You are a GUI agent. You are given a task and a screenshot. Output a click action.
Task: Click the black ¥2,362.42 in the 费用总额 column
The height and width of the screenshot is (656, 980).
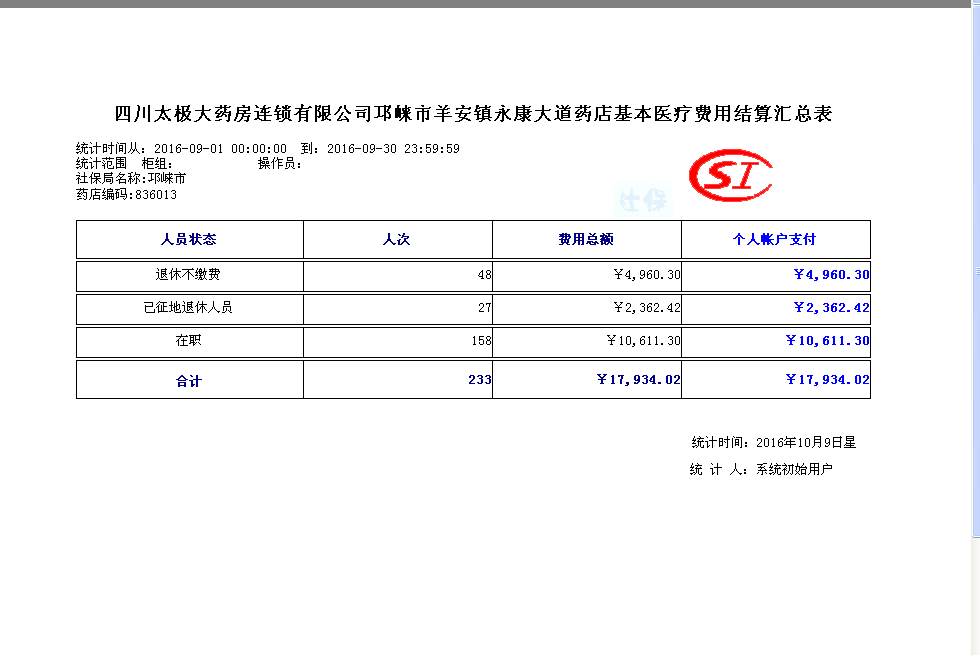tap(647, 308)
